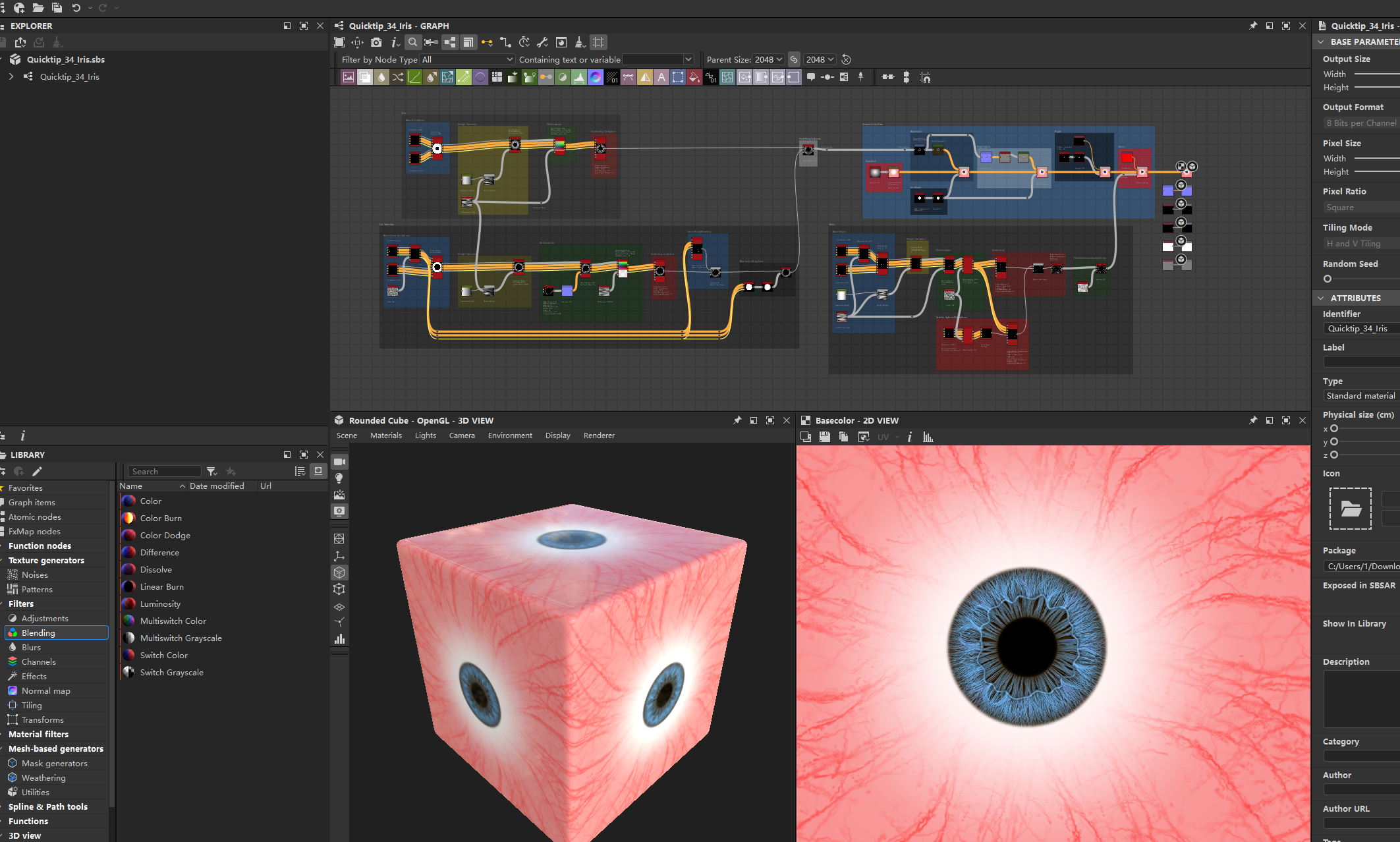Toggle the magnifier search filter in graph toolbar

(x=412, y=42)
